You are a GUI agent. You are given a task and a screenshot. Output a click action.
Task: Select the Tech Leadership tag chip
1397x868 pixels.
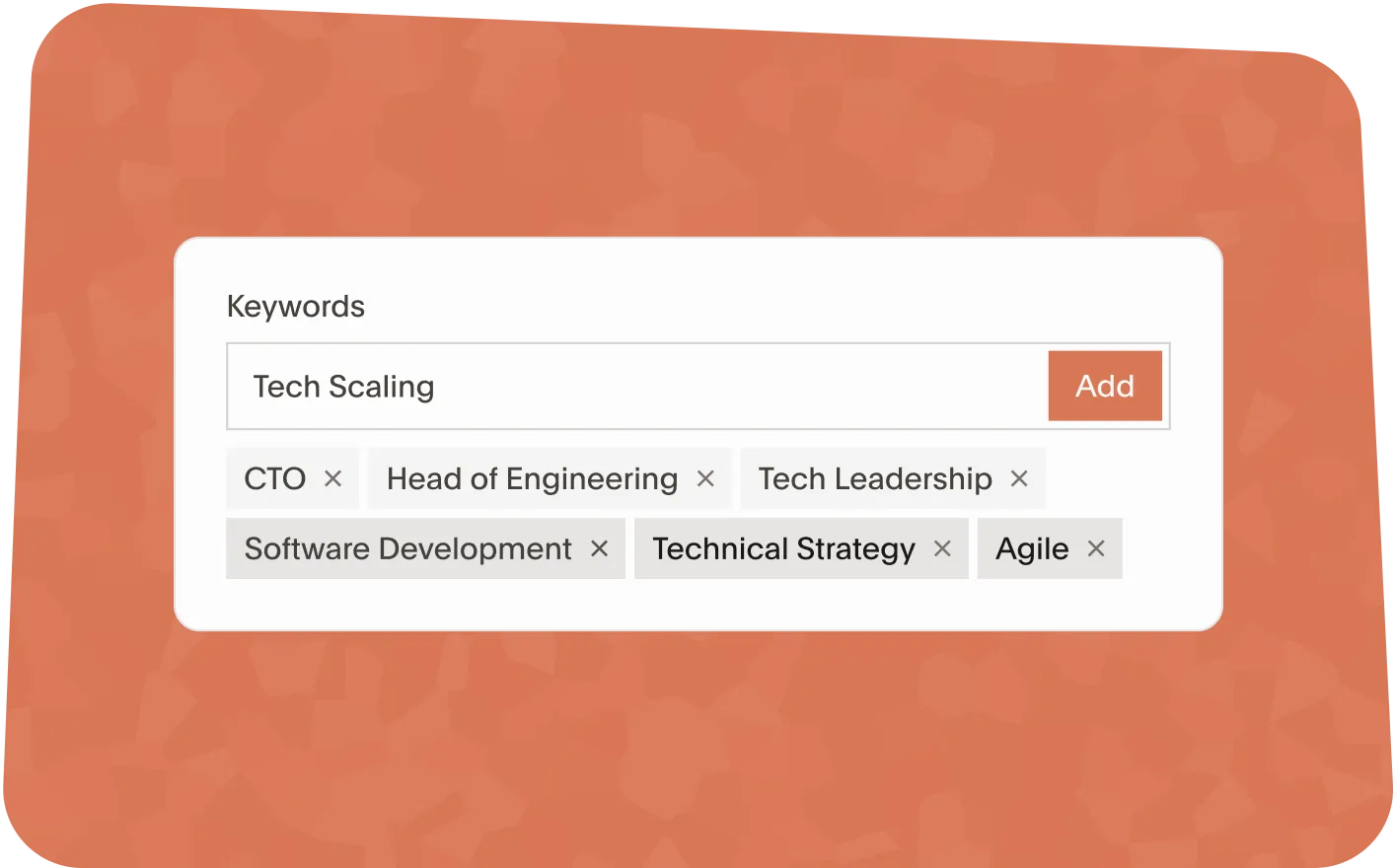coord(875,478)
